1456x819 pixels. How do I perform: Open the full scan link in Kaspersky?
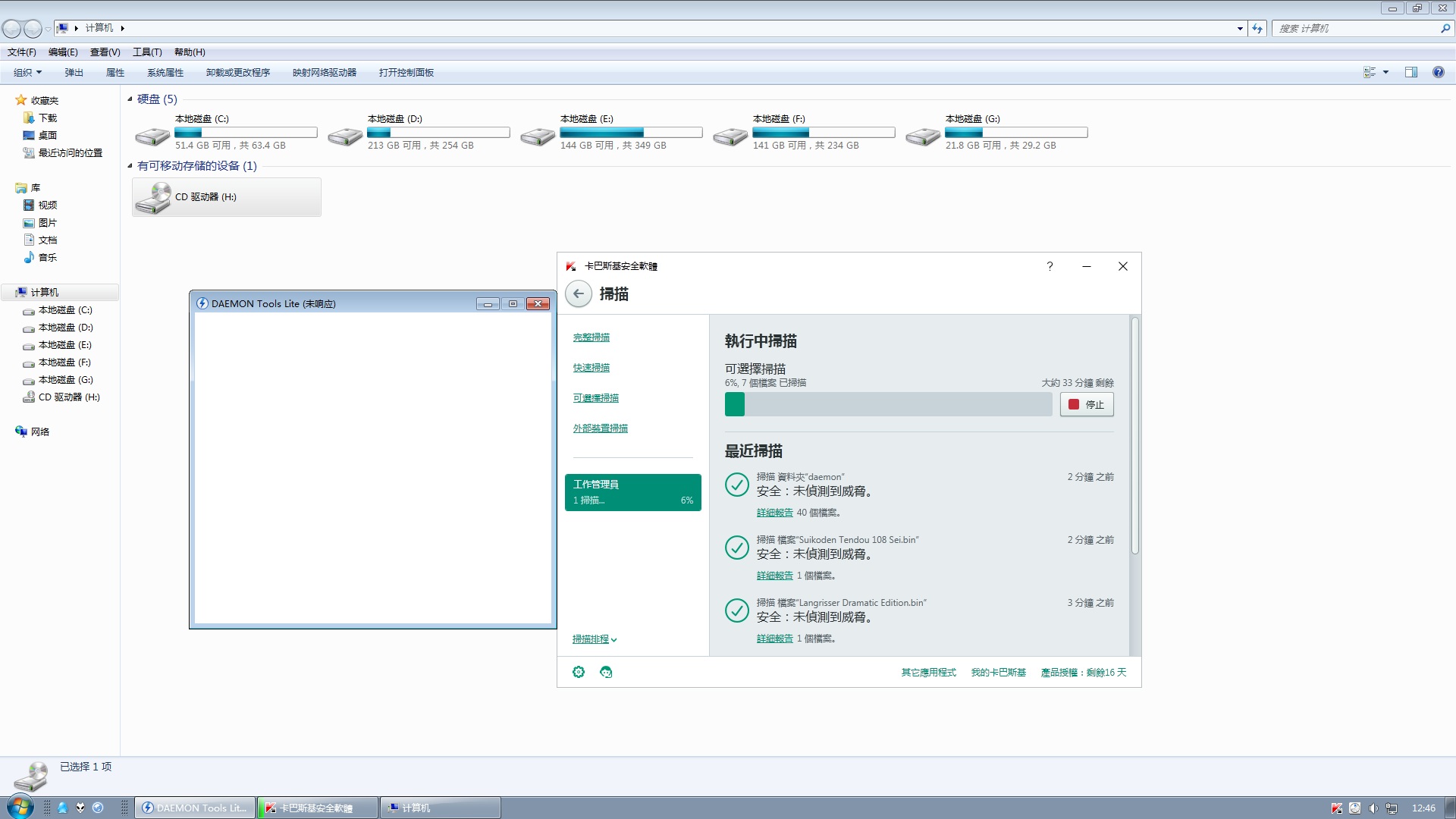coord(591,337)
